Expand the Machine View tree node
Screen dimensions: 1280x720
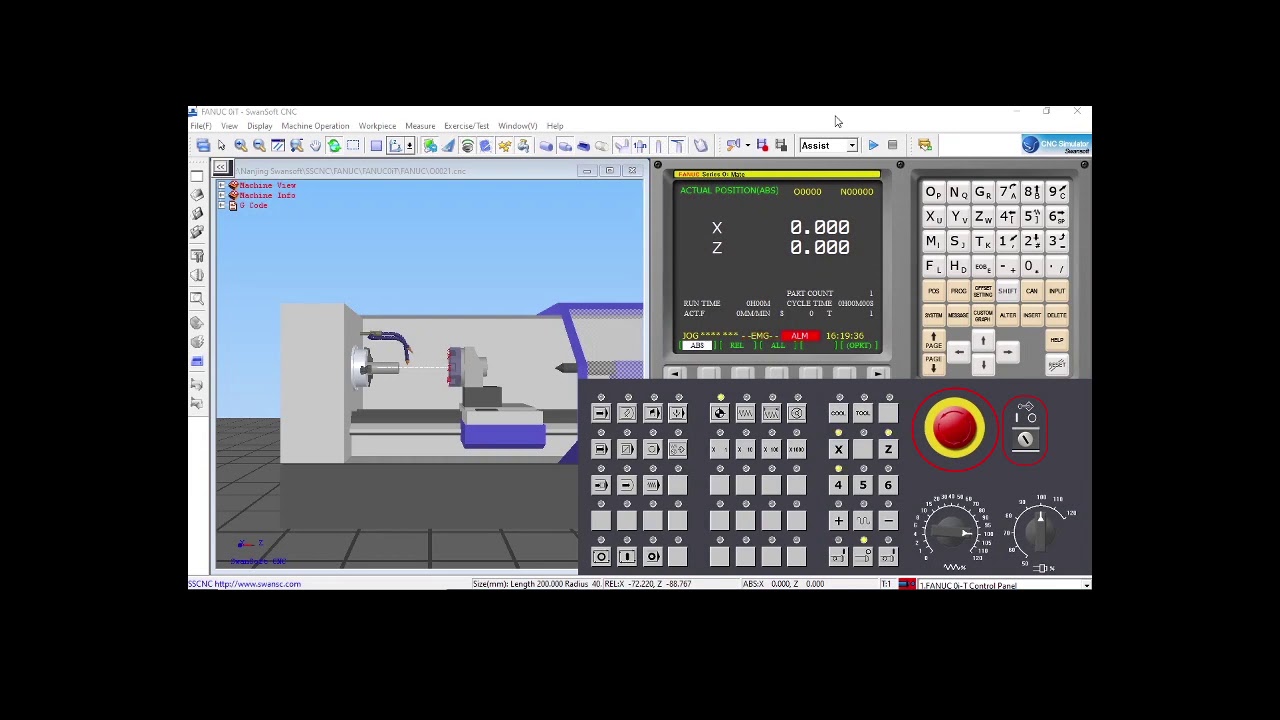click(222, 185)
